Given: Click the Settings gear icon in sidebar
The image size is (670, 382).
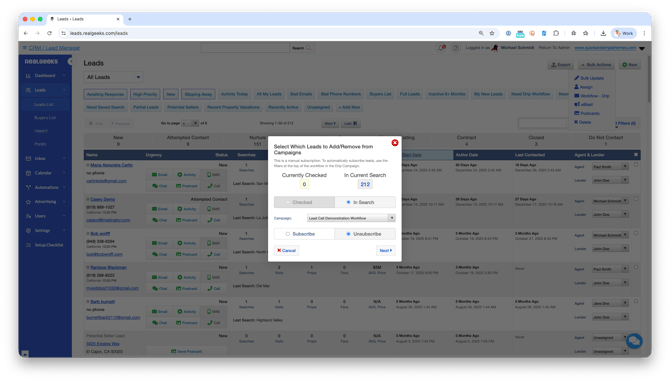Looking at the screenshot, I should point(28,231).
